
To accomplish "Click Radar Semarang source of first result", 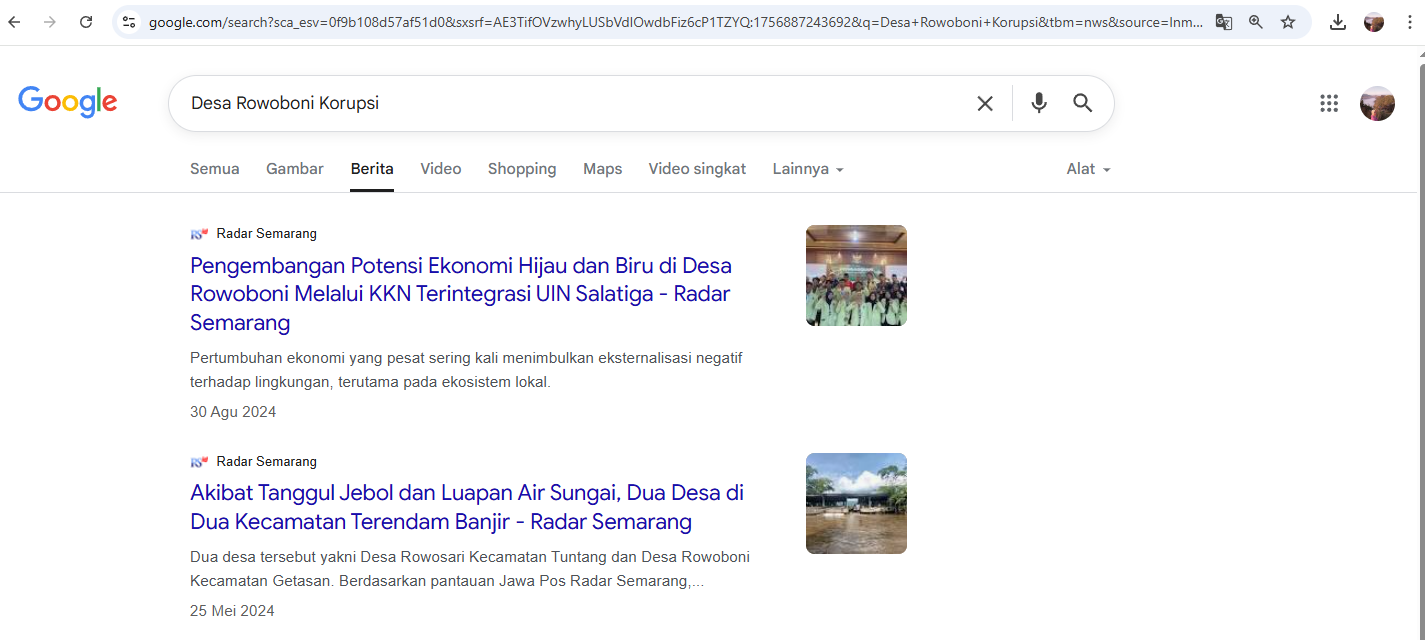I will click(266, 234).
